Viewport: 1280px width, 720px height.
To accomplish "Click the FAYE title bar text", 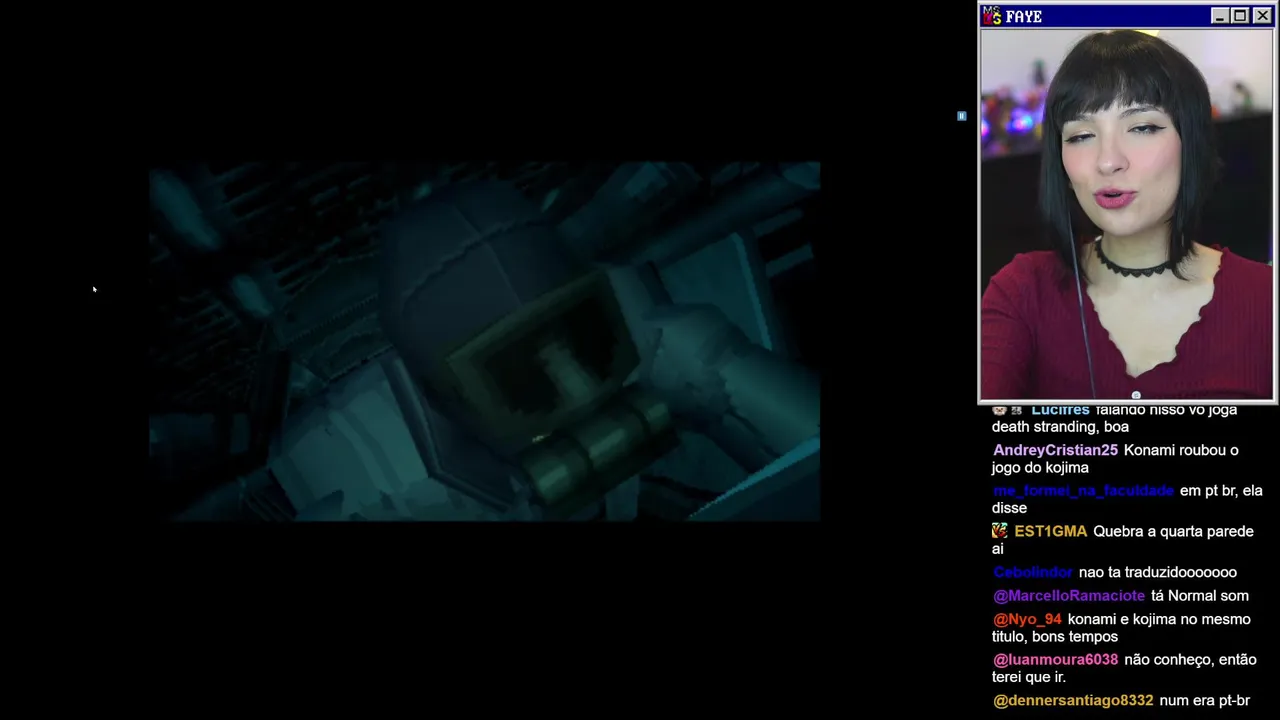I will (x=1024, y=17).
